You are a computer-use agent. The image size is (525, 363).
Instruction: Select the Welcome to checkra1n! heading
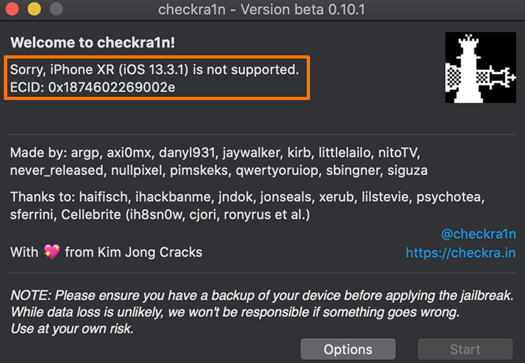(92, 43)
